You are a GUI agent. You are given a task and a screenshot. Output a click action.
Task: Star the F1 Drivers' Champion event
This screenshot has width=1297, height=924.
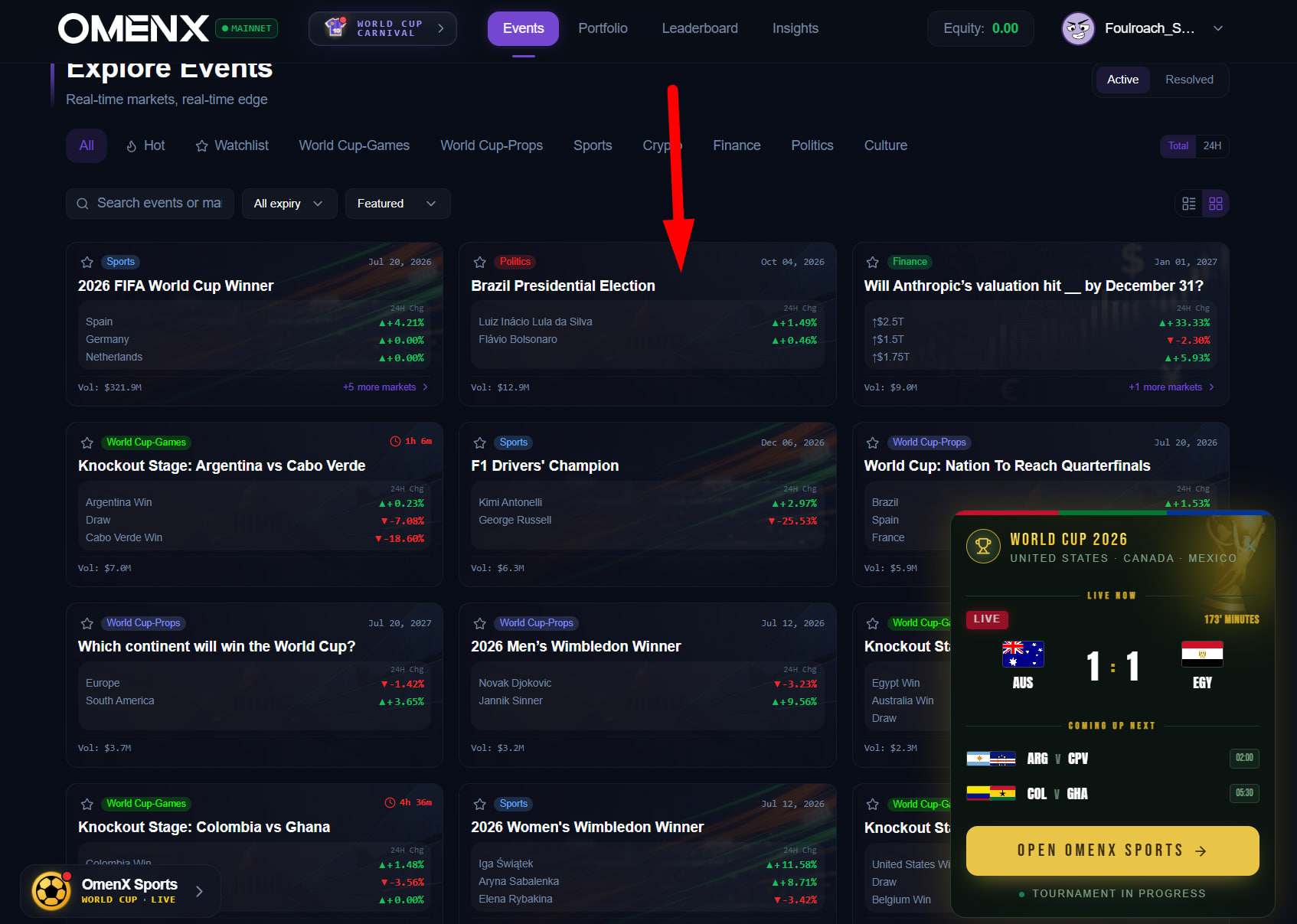[480, 442]
